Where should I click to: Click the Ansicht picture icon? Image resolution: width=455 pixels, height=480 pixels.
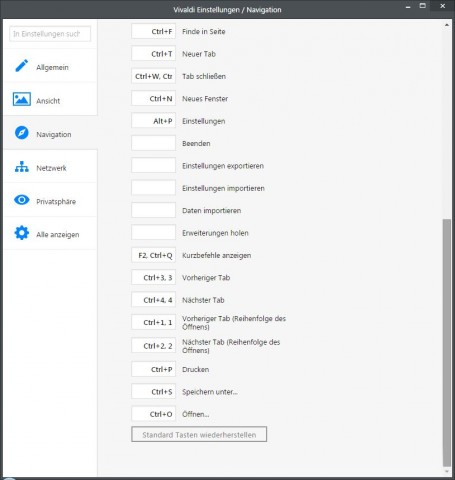[x=22, y=99]
